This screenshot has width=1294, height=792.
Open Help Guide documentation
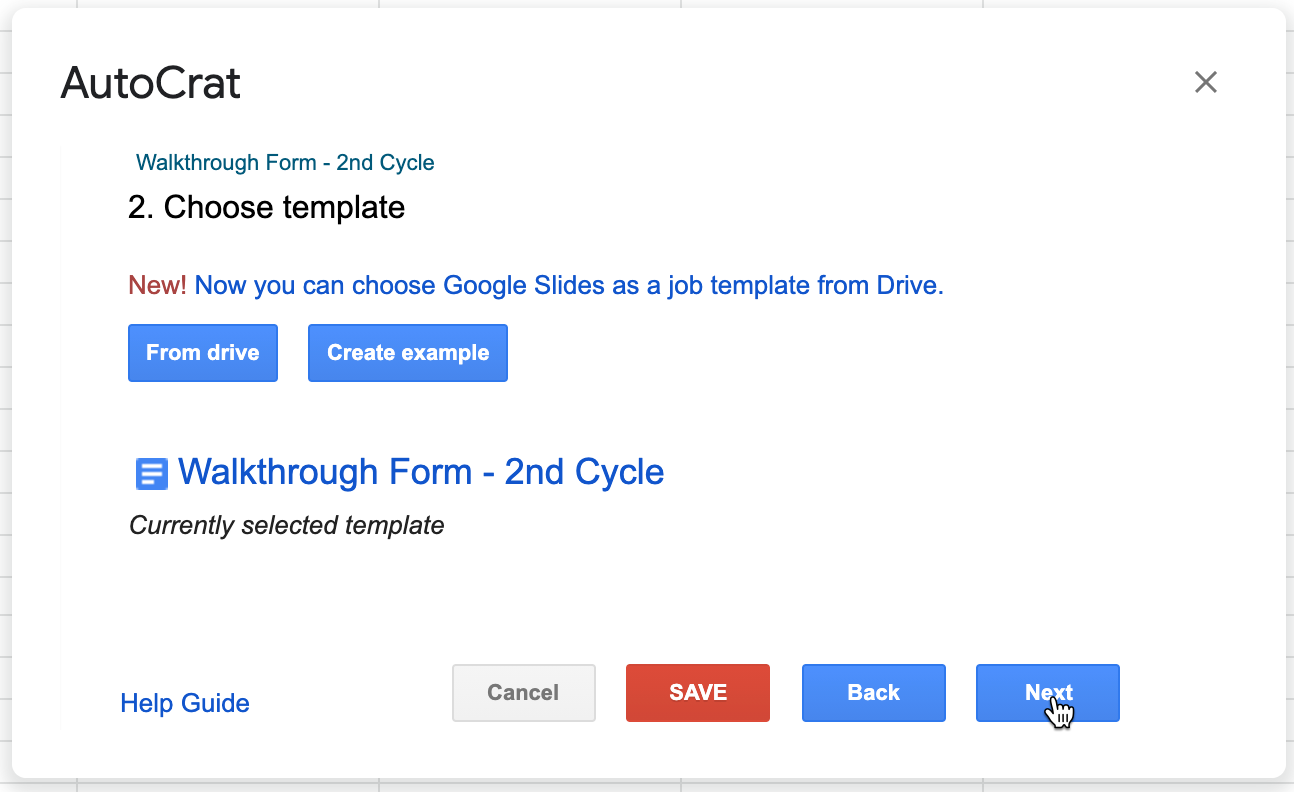click(x=184, y=703)
